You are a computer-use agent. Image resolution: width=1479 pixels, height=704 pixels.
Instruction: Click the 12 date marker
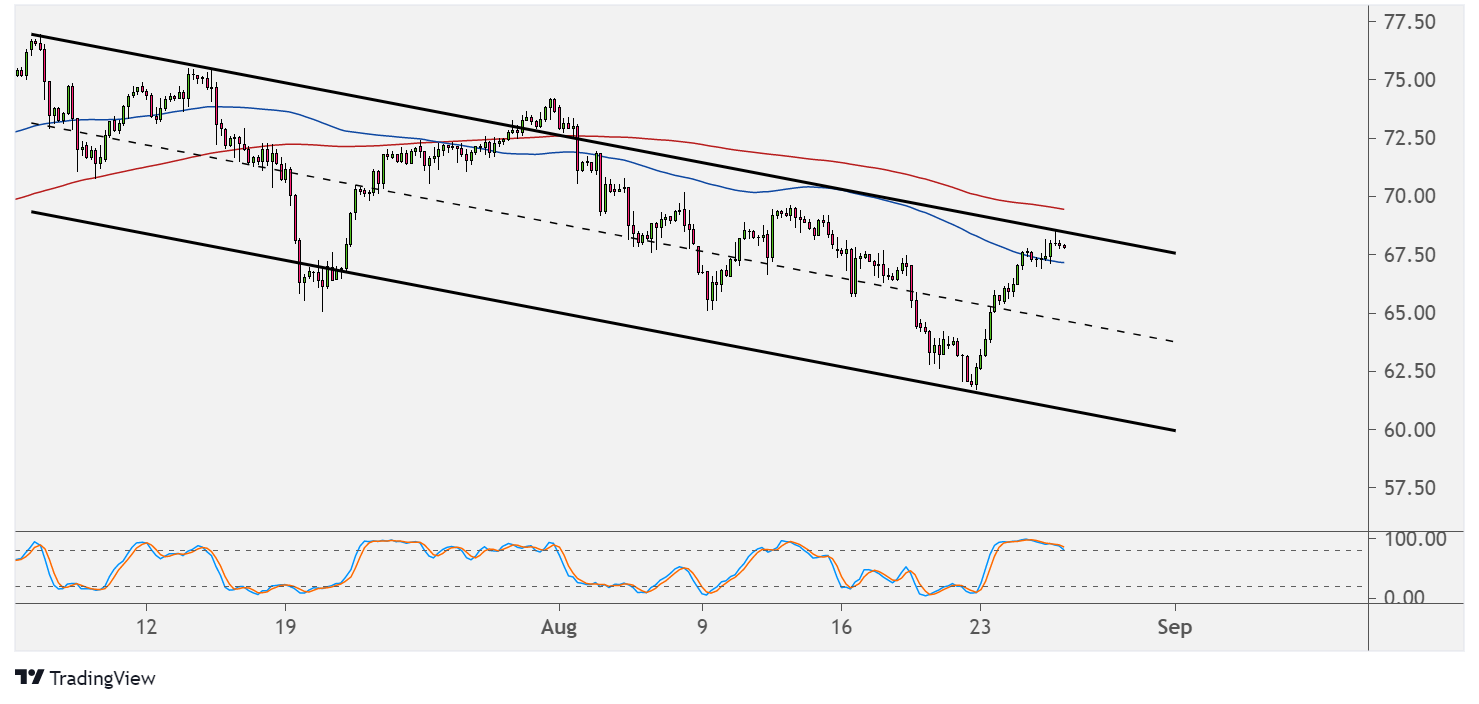tap(147, 628)
